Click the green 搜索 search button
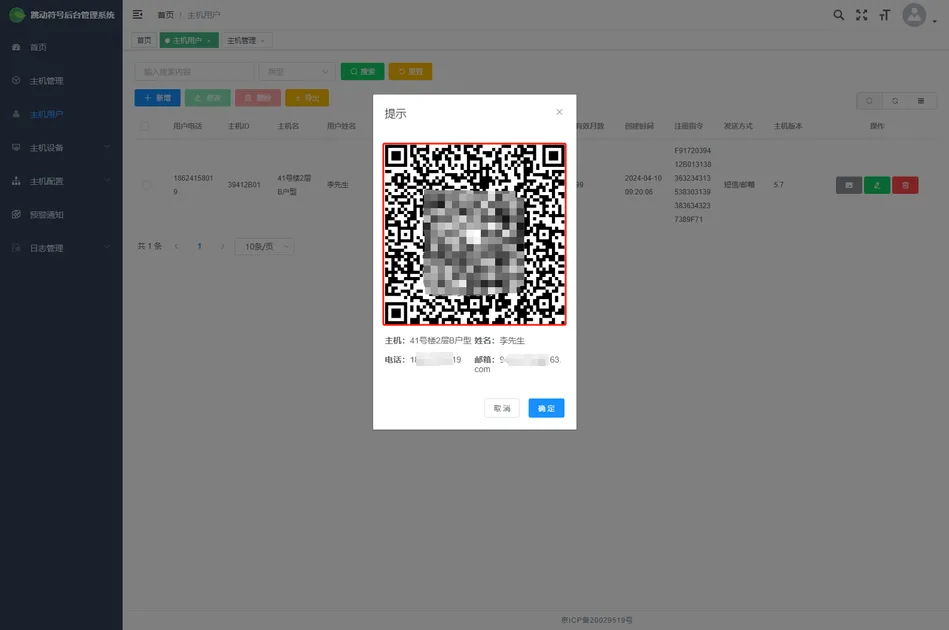This screenshot has height=630, width=949. tap(363, 71)
